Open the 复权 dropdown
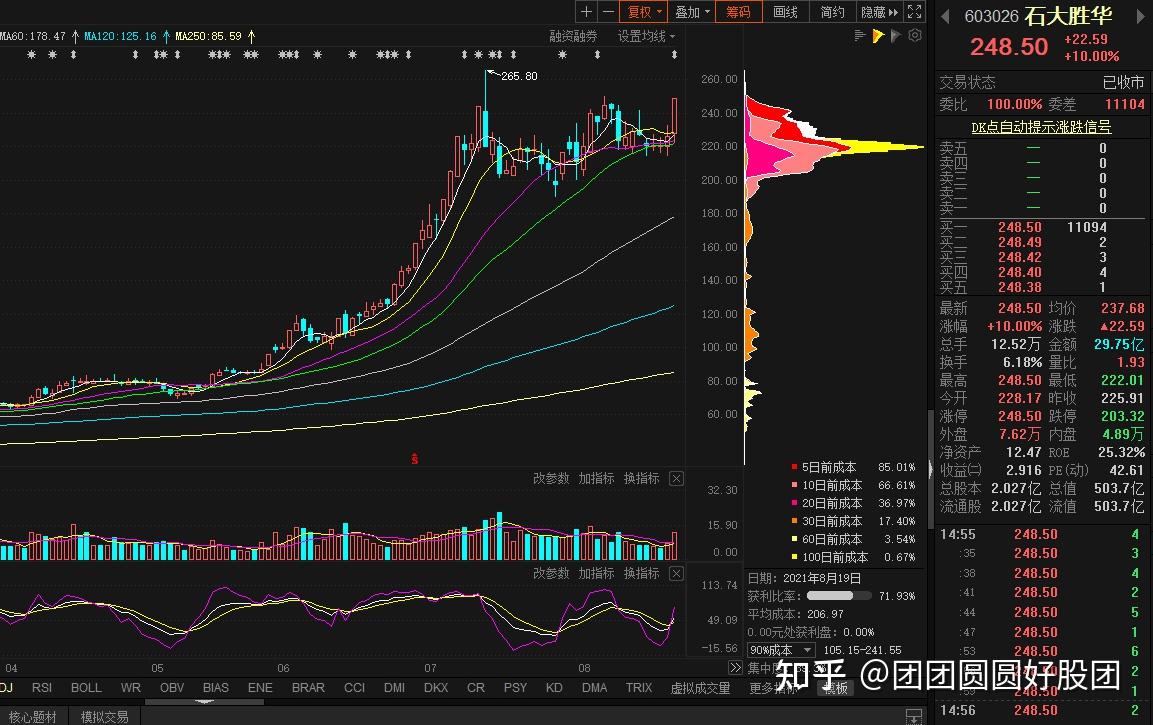This screenshot has width=1153, height=725. pyautogui.click(x=645, y=12)
